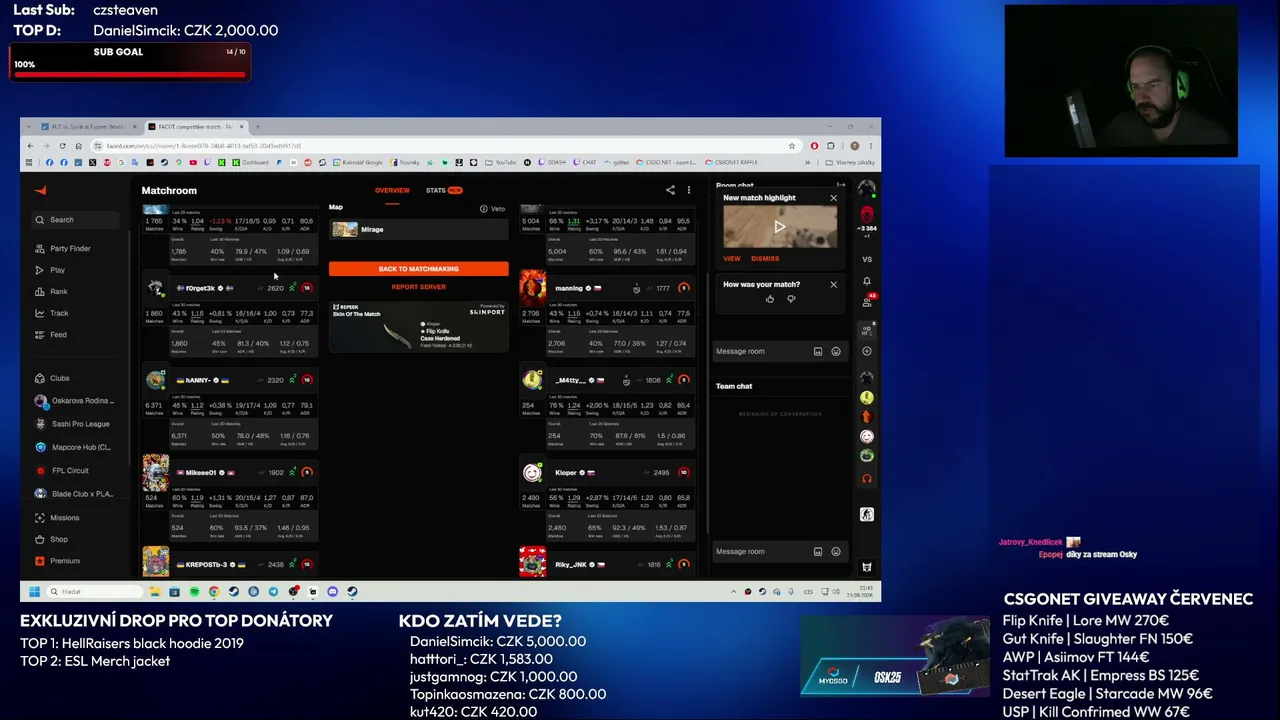Give the match a thumbs down
1280x720 pixels.
tap(791, 299)
